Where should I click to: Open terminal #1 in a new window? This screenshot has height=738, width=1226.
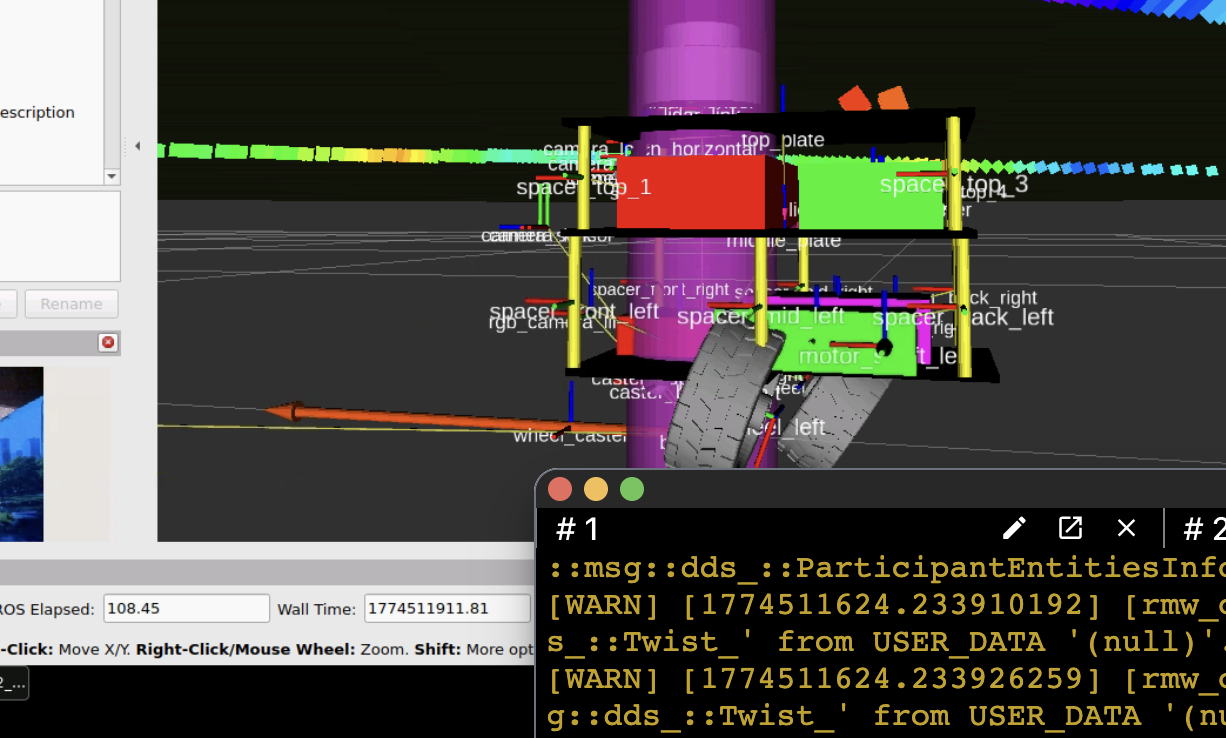(1070, 528)
